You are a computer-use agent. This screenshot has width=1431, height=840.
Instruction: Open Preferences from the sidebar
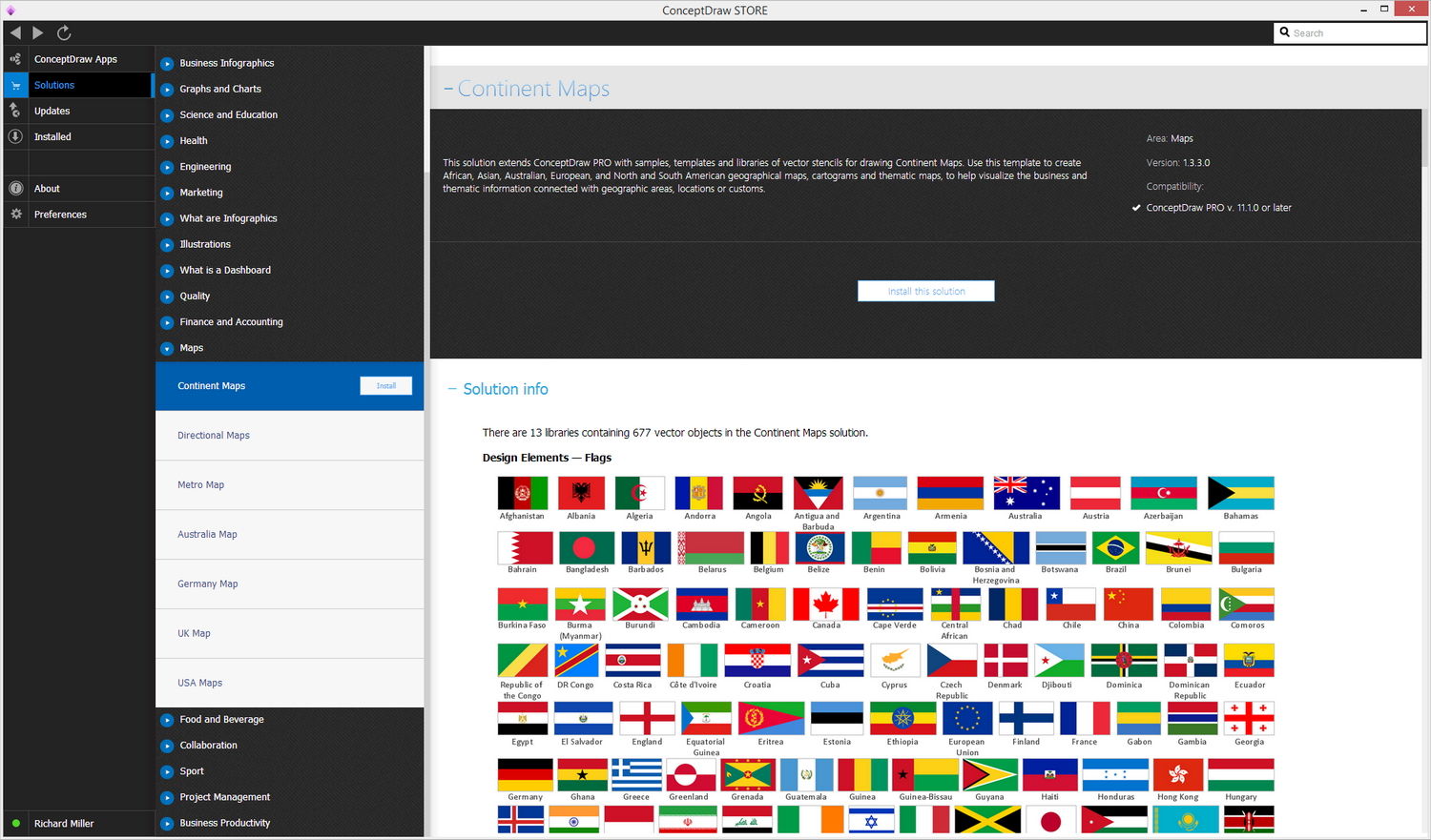point(76,215)
